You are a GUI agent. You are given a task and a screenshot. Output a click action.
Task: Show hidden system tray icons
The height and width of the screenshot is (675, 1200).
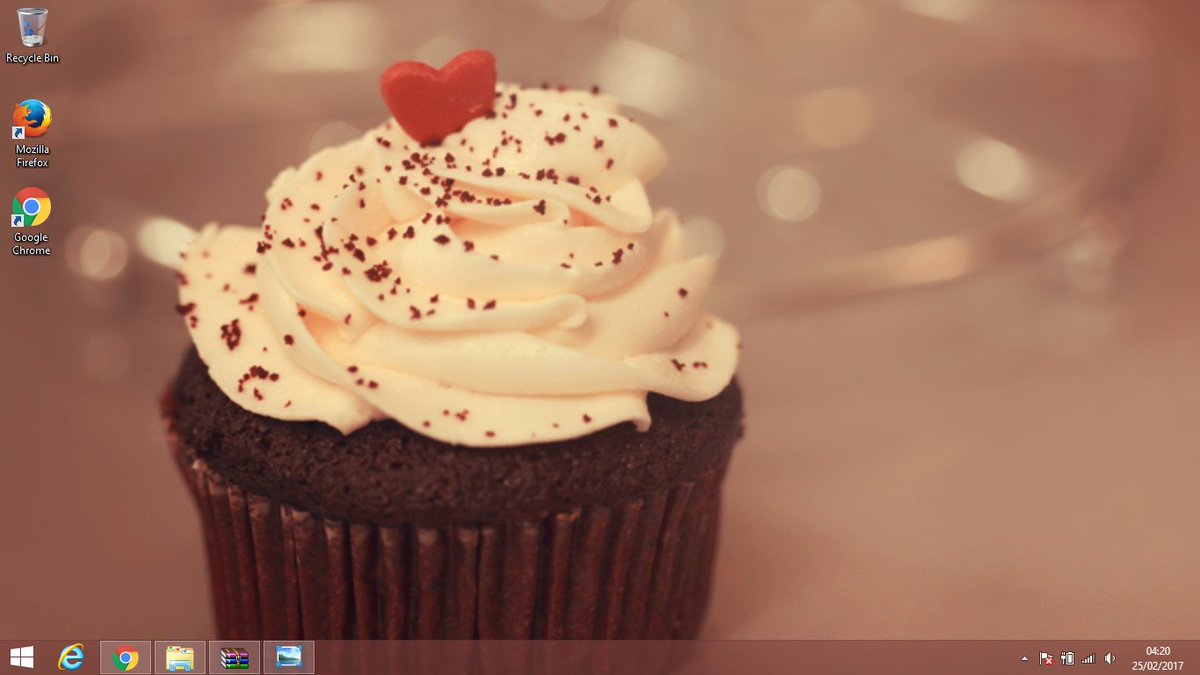click(x=1024, y=659)
